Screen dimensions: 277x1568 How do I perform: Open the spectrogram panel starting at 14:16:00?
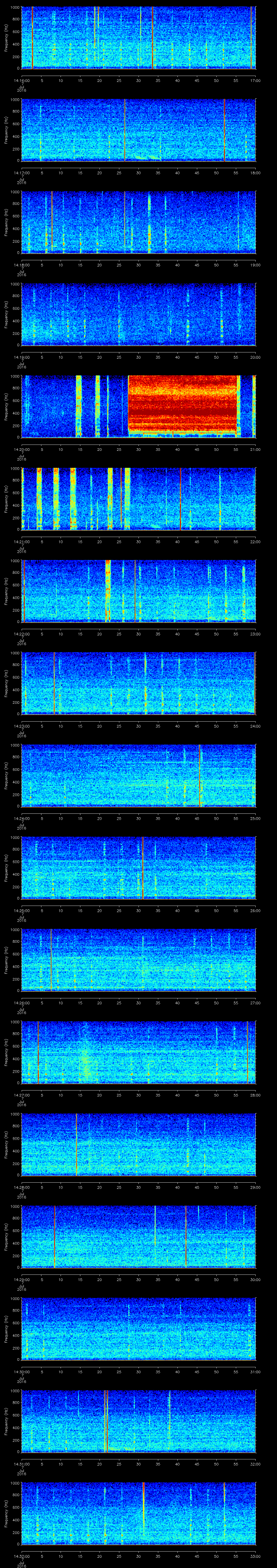point(138,38)
